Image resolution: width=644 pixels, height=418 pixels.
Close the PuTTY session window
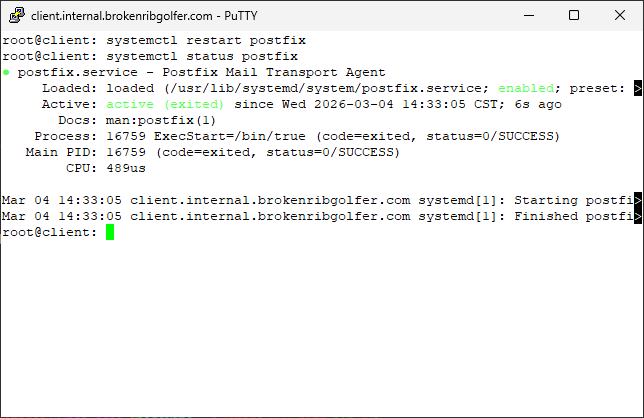(x=619, y=16)
